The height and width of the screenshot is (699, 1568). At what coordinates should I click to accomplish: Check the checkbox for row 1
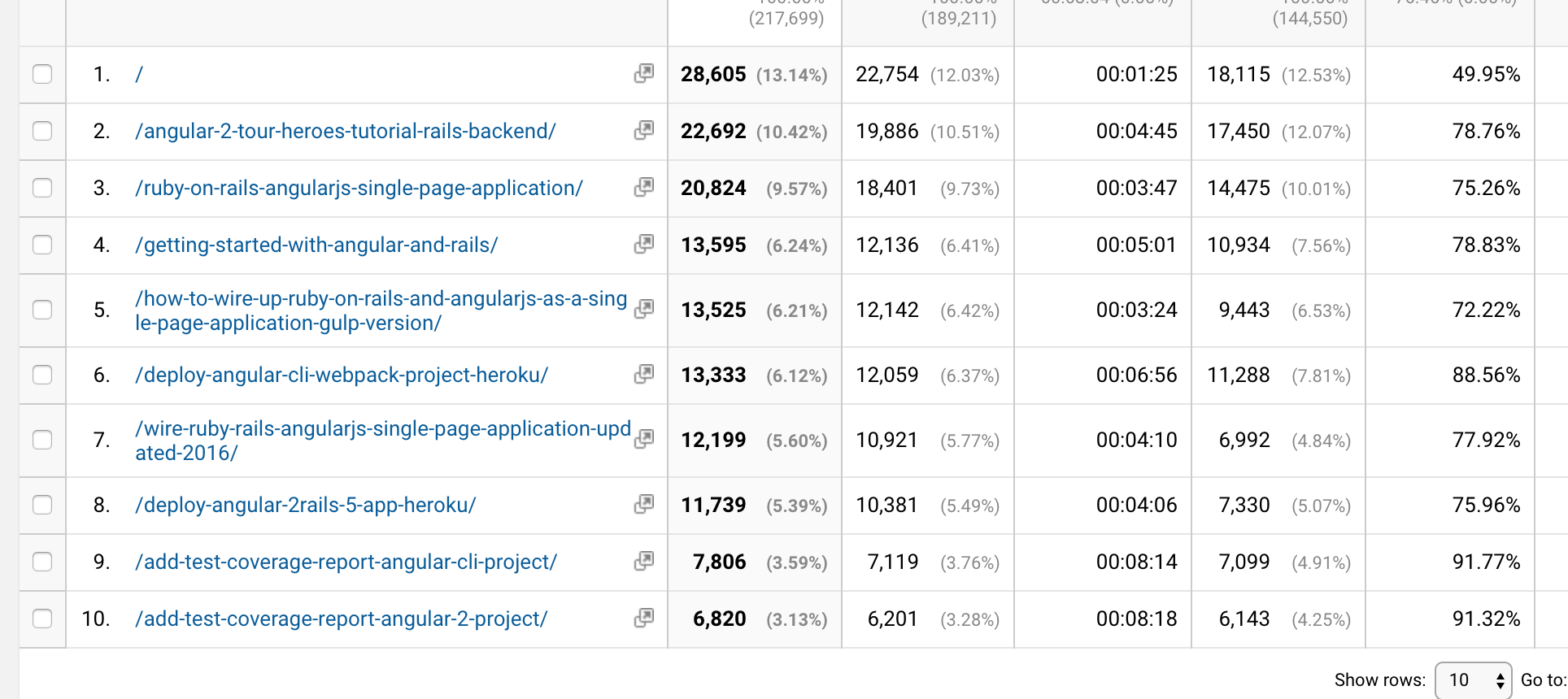42,74
